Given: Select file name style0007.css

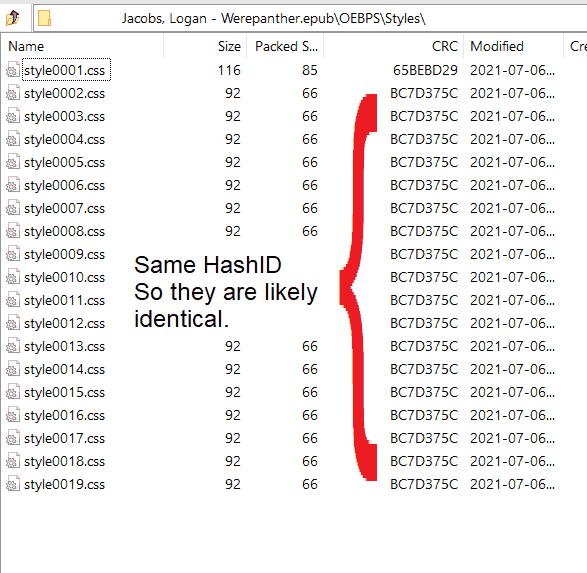Looking at the screenshot, I should point(64,208).
